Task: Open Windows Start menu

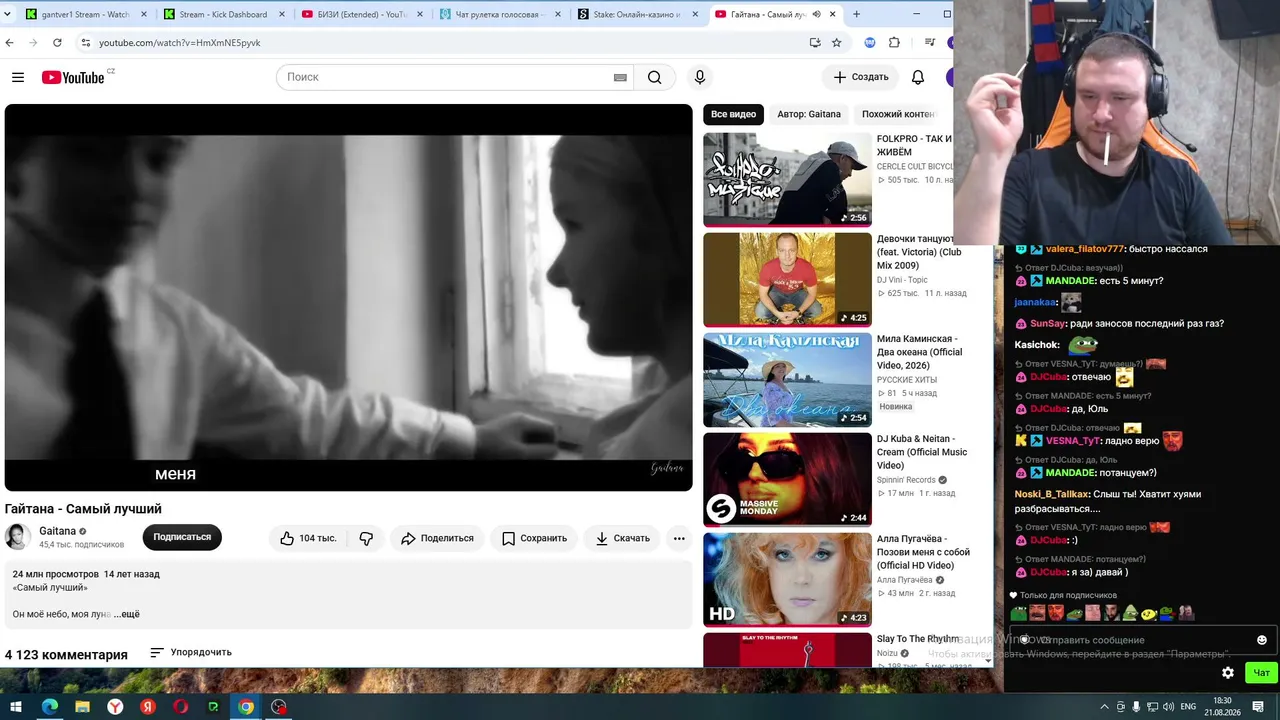Action: point(16,707)
